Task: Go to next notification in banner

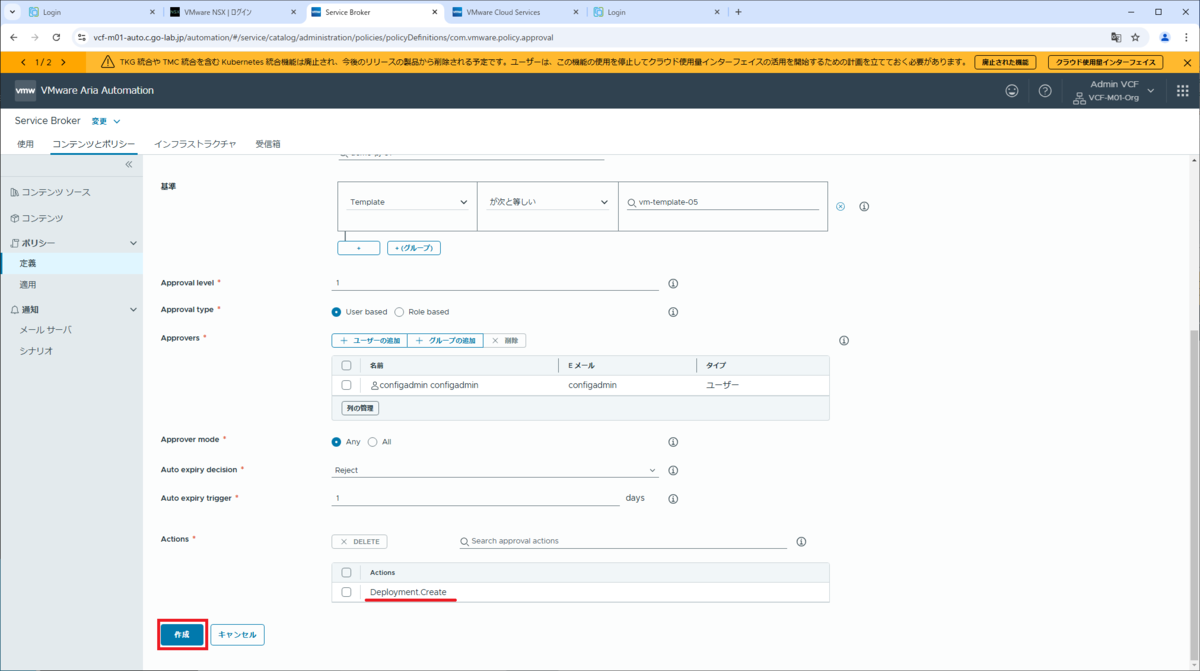Action: tap(63, 62)
